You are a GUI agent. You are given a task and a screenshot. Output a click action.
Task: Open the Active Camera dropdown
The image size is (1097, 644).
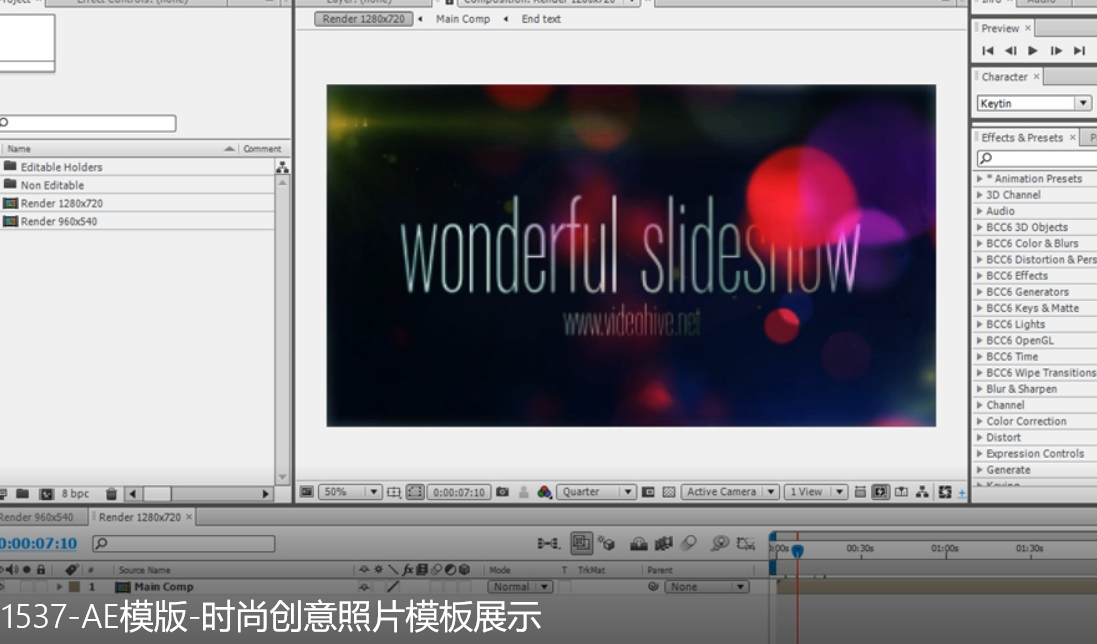(x=730, y=492)
